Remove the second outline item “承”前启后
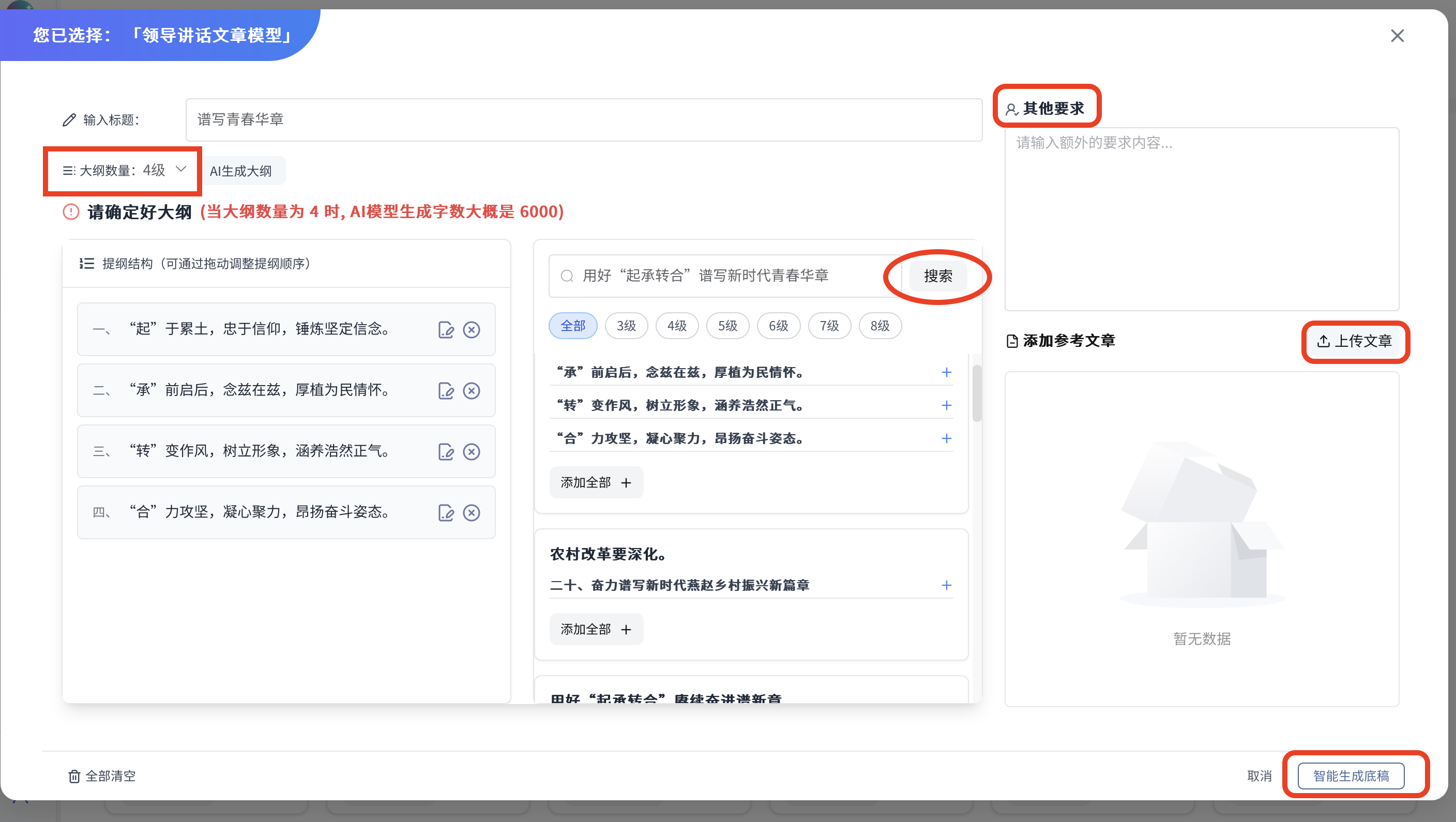Viewport: 1456px width, 822px height. coord(472,391)
